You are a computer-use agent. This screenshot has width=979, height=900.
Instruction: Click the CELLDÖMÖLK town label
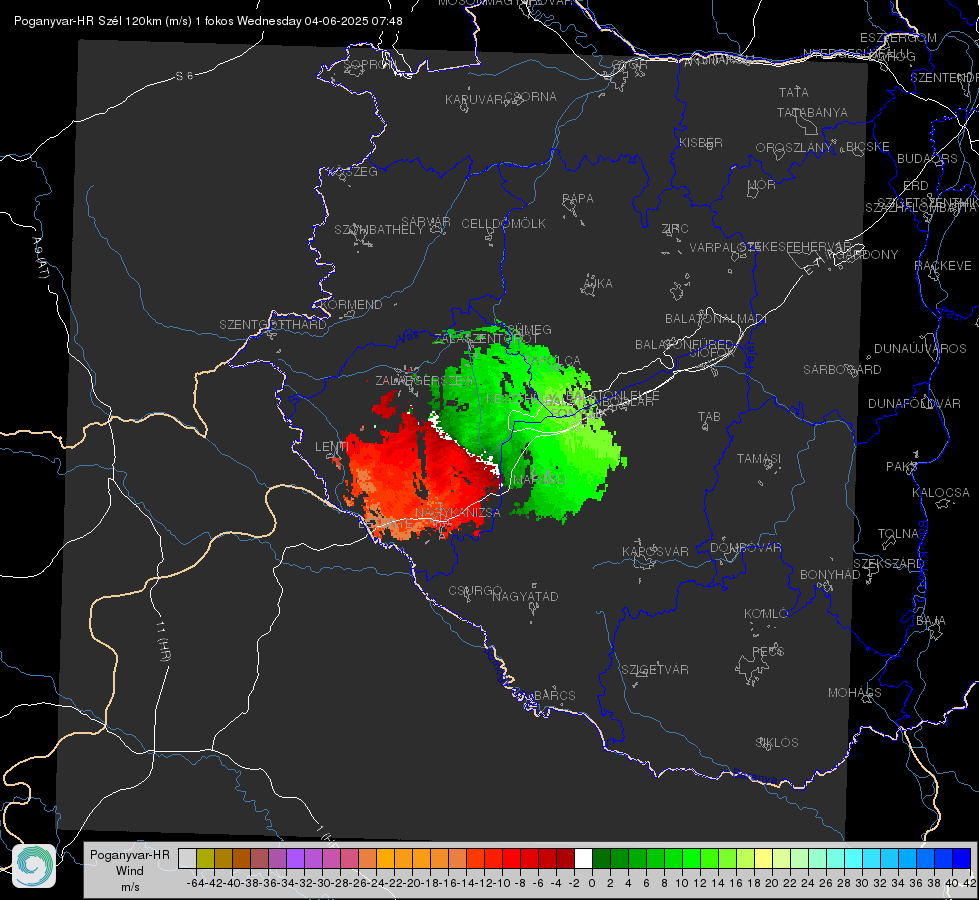pos(503,224)
